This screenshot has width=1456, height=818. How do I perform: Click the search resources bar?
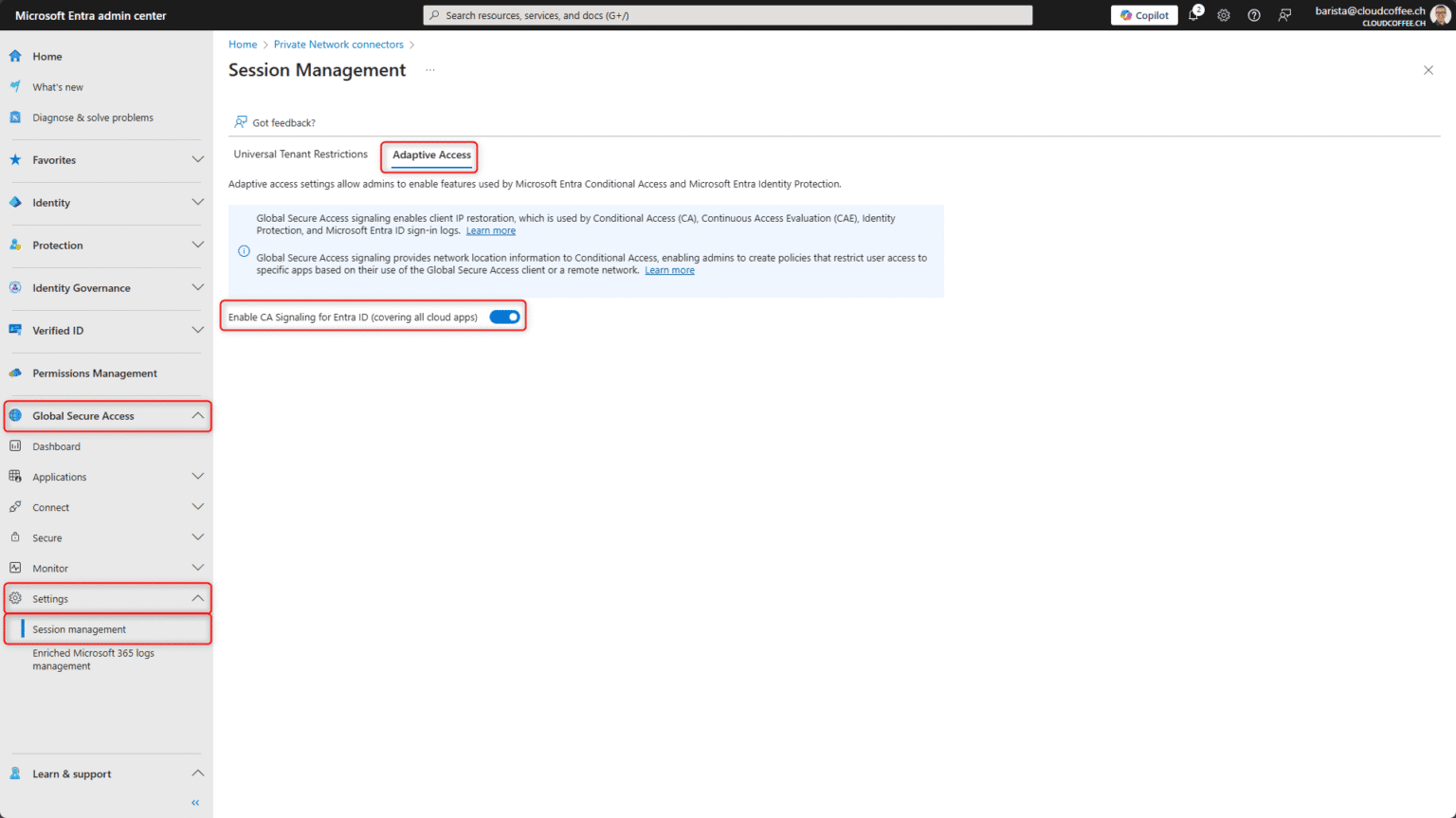pos(727,14)
